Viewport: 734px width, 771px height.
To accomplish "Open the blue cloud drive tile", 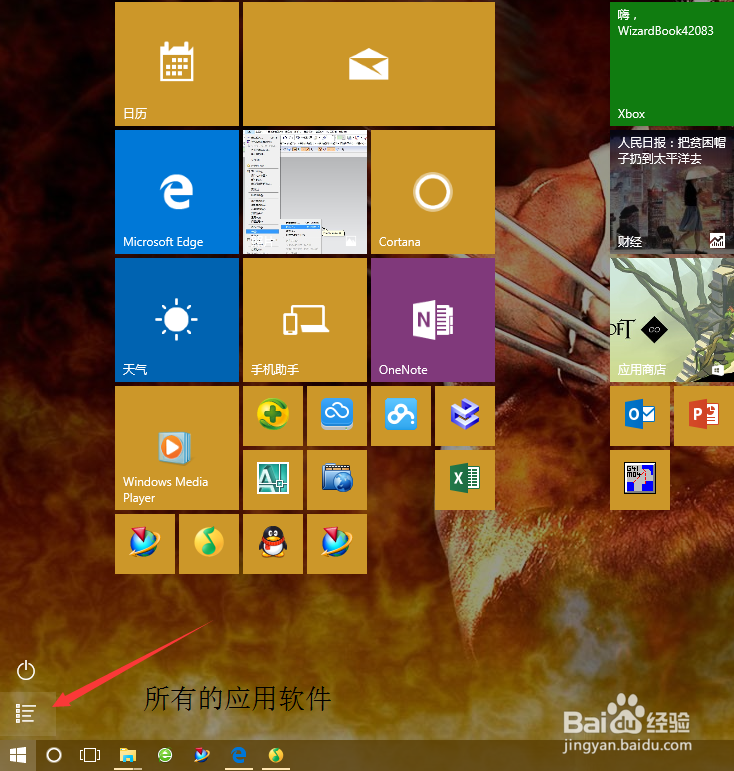I will click(x=337, y=416).
